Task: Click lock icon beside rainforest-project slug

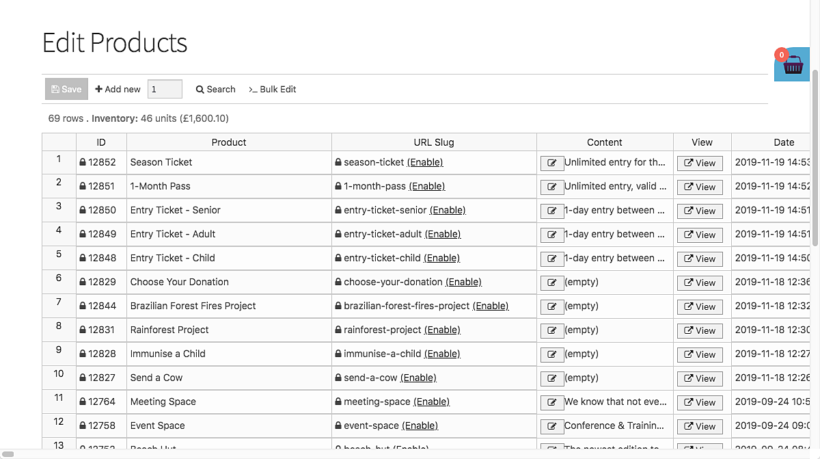Action: (x=338, y=330)
